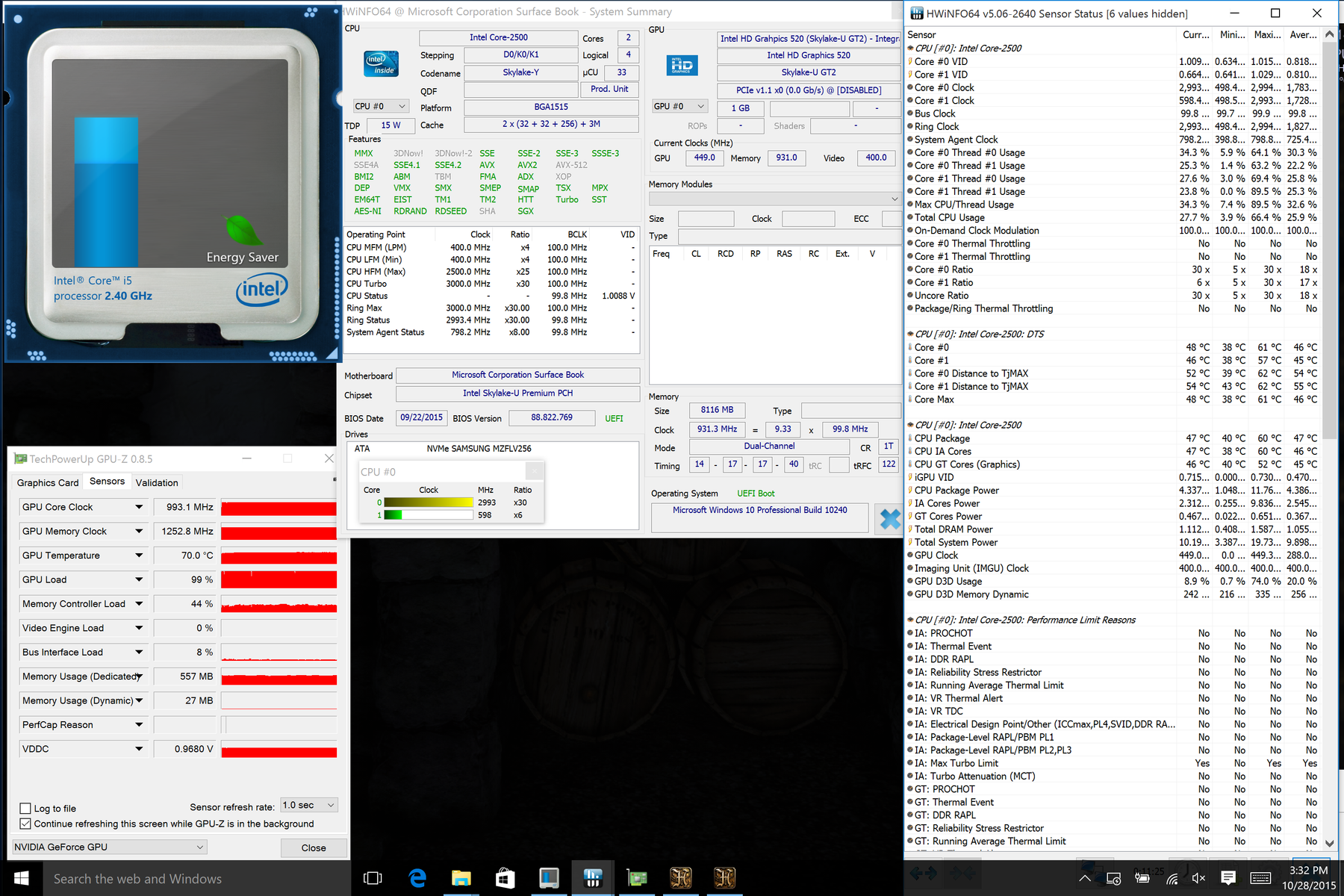Screen dimensions: 1344x896
Task: Click the Intel Skylake-U Premium PCH chipset field
Action: pyautogui.click(x=517, y=393)
